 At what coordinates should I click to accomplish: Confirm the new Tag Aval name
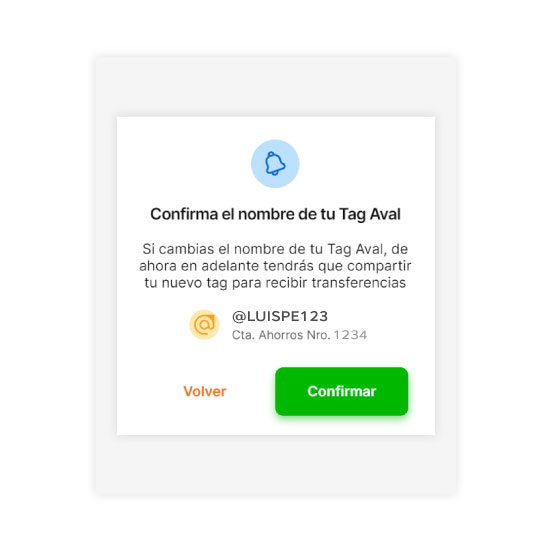[342, 391]
